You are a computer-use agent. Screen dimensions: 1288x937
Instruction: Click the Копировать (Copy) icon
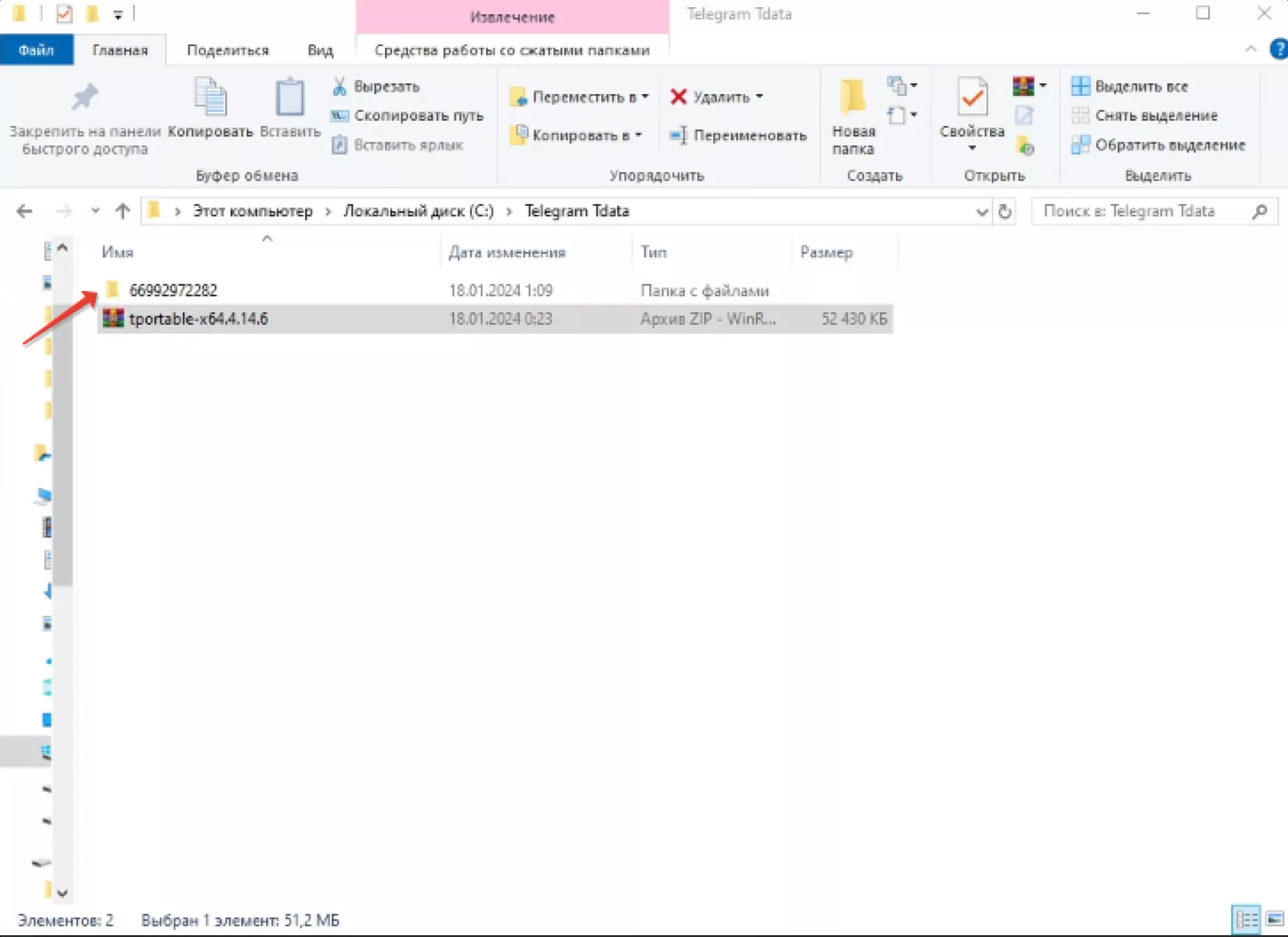(210, 97)
